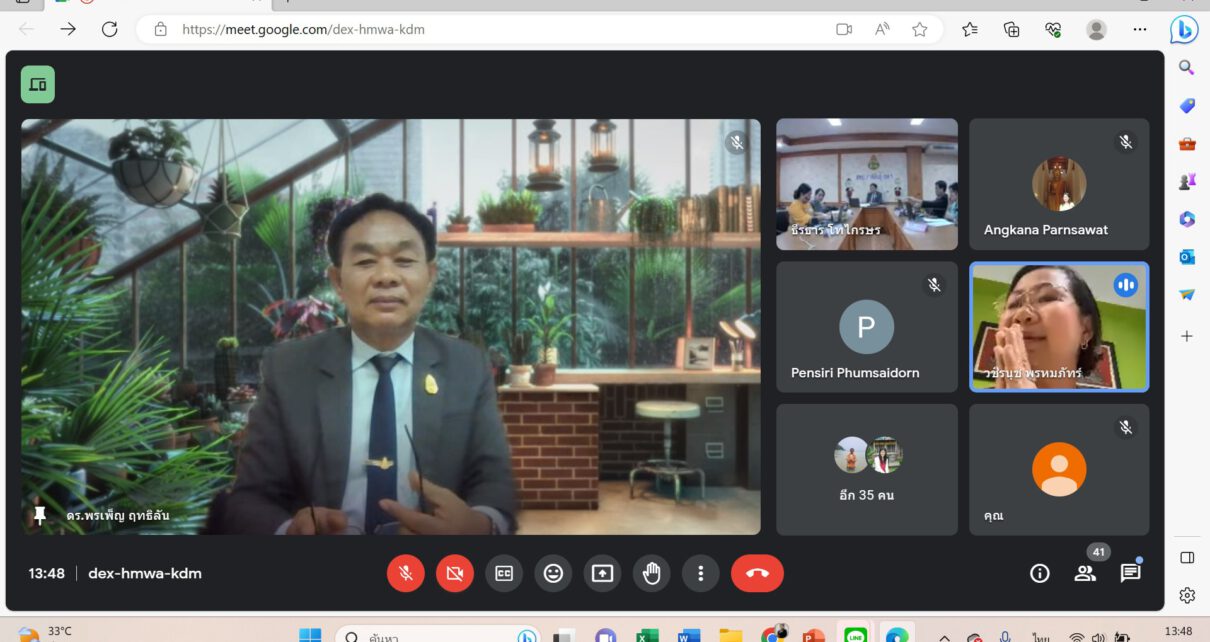This screenshot has width=1210, height=642.
Task: Open the chat with everyone panel
Action: (1130, 573)
